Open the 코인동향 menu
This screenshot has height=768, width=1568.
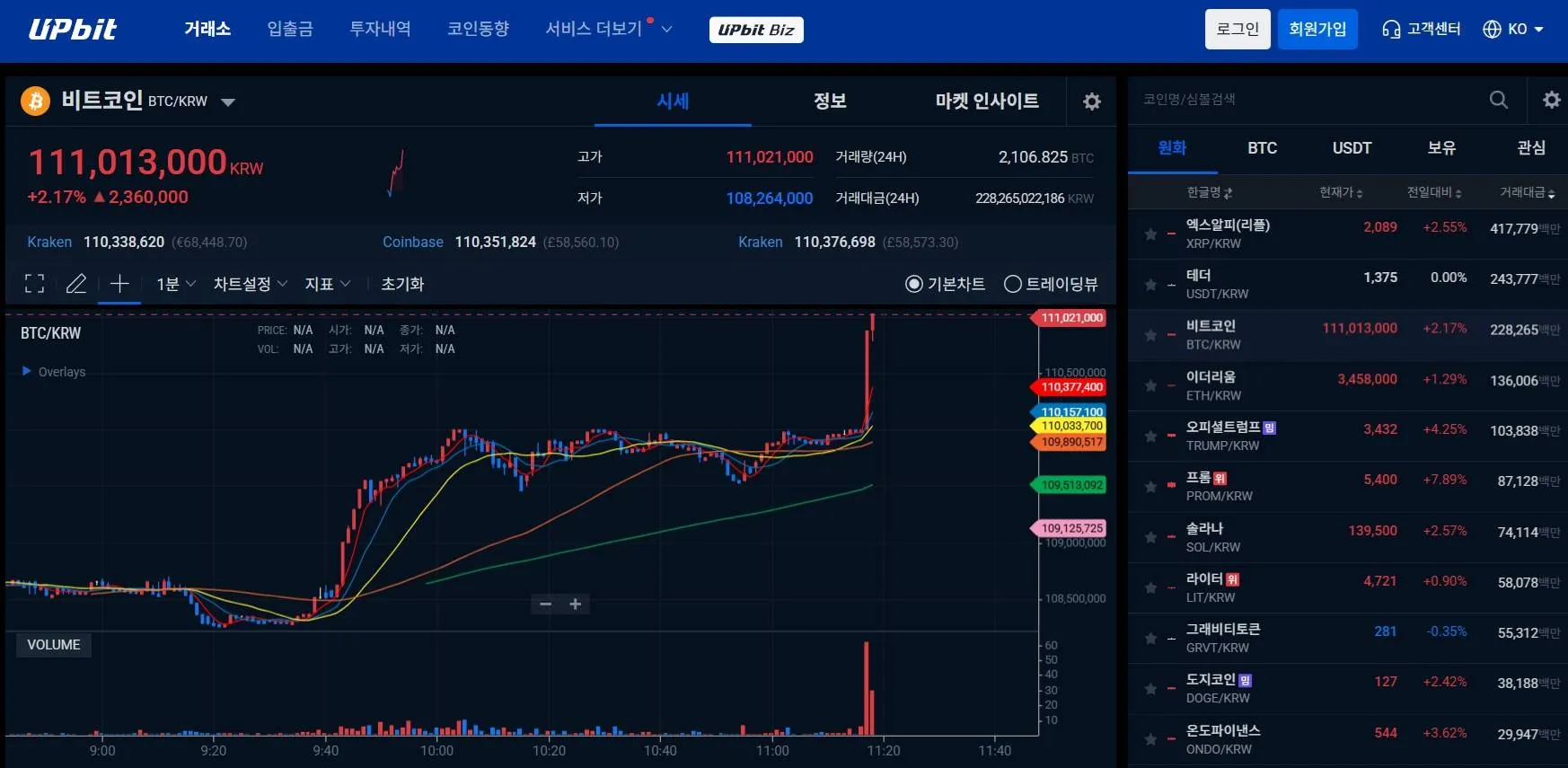click(x=479, y=29)
